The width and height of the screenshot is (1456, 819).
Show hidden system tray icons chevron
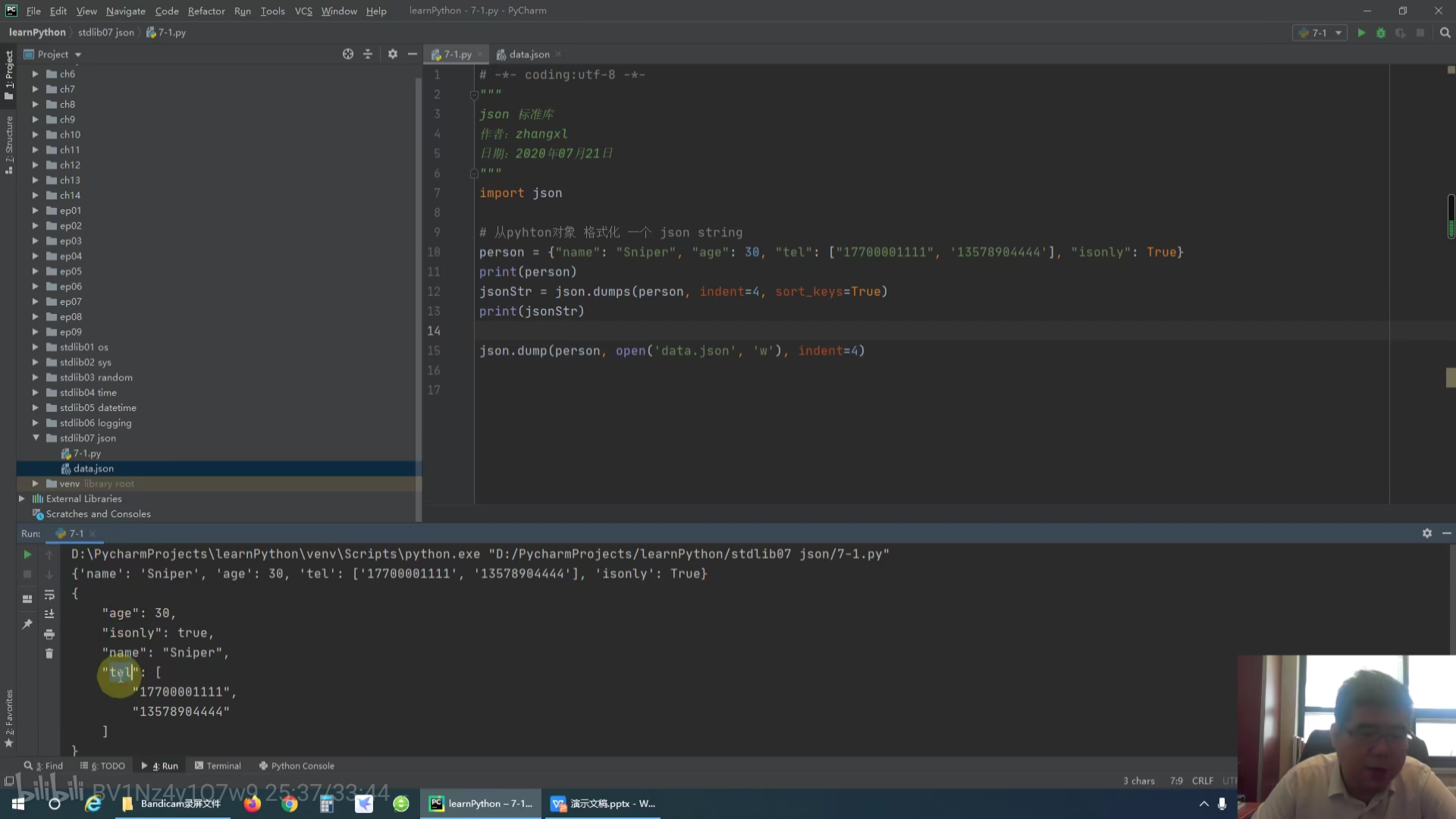1203,804
